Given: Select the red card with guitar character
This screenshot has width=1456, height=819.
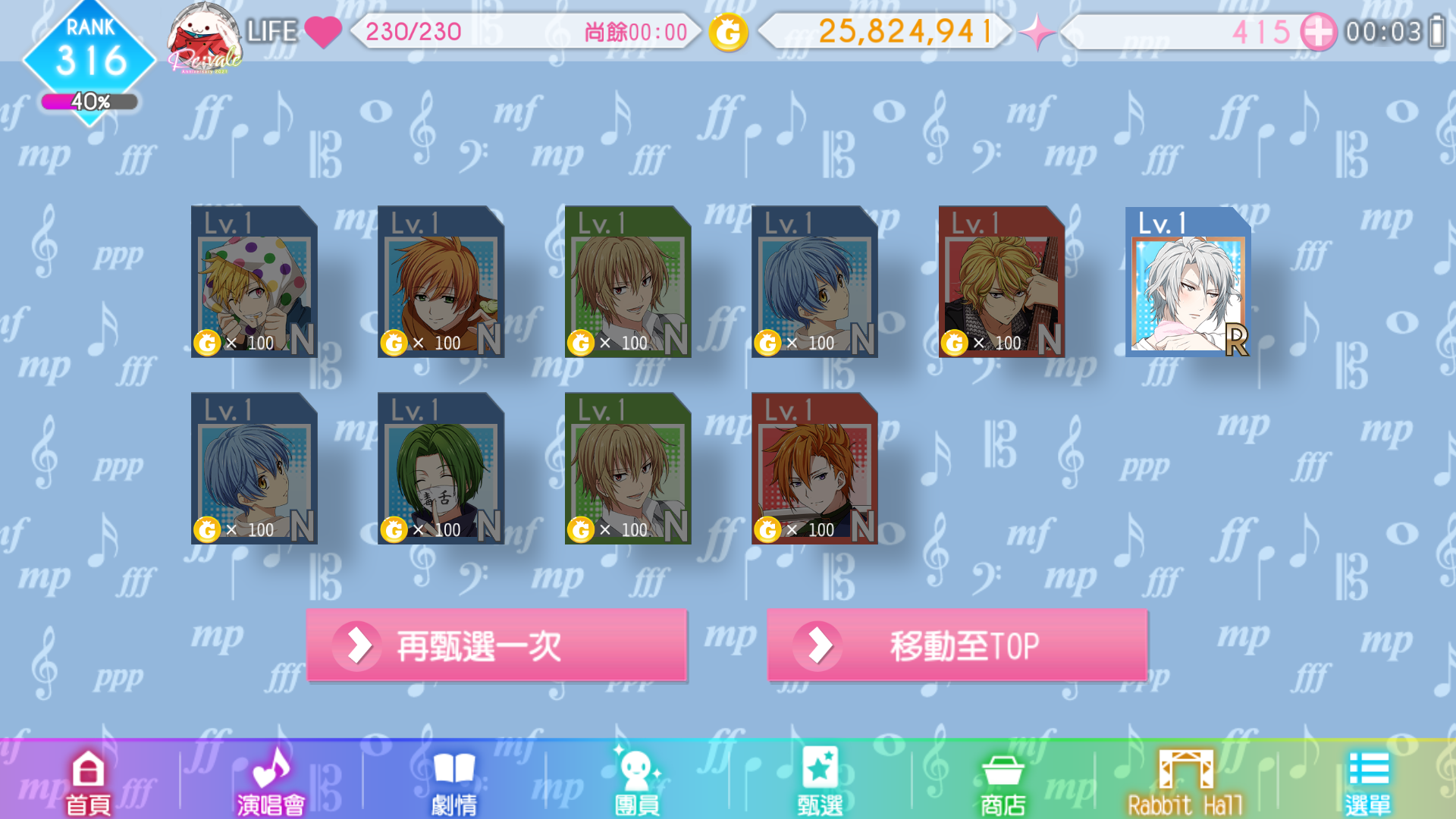Looking at the screenshot, I should pos(1002,281).
